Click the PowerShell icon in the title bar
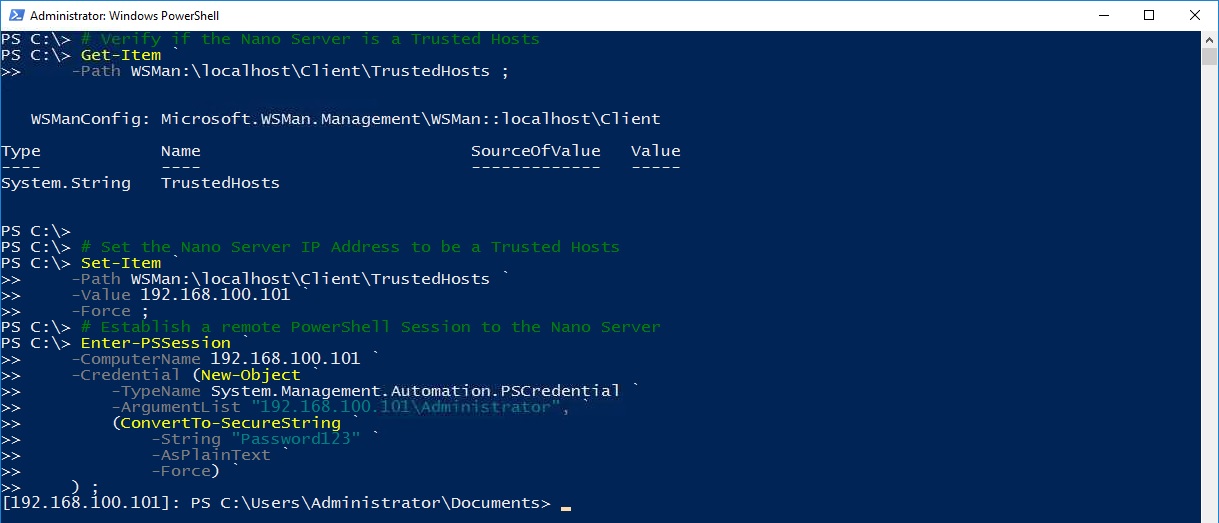Image resolution: width=1219 pixels, height=523 pixels. 15,15
